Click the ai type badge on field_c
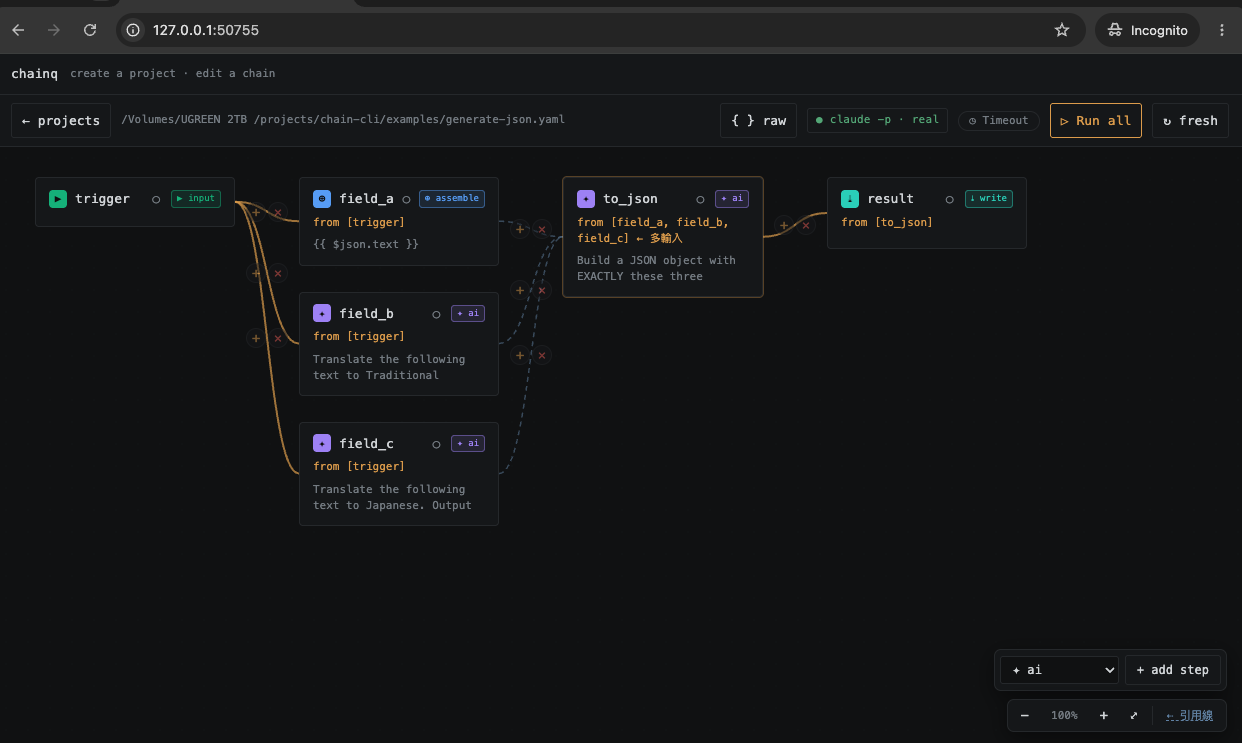 (x=468, y=443)
